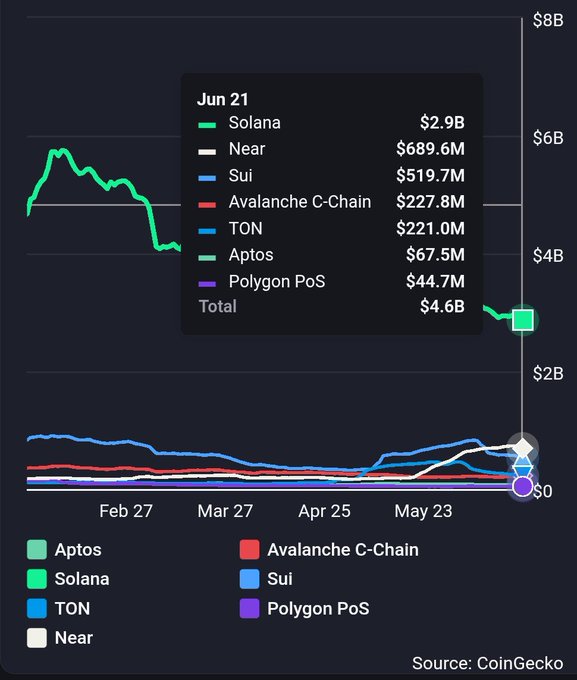Toggle the Aptos legend swatch
Screen dimensions: 577x680
tap(37, 549)
